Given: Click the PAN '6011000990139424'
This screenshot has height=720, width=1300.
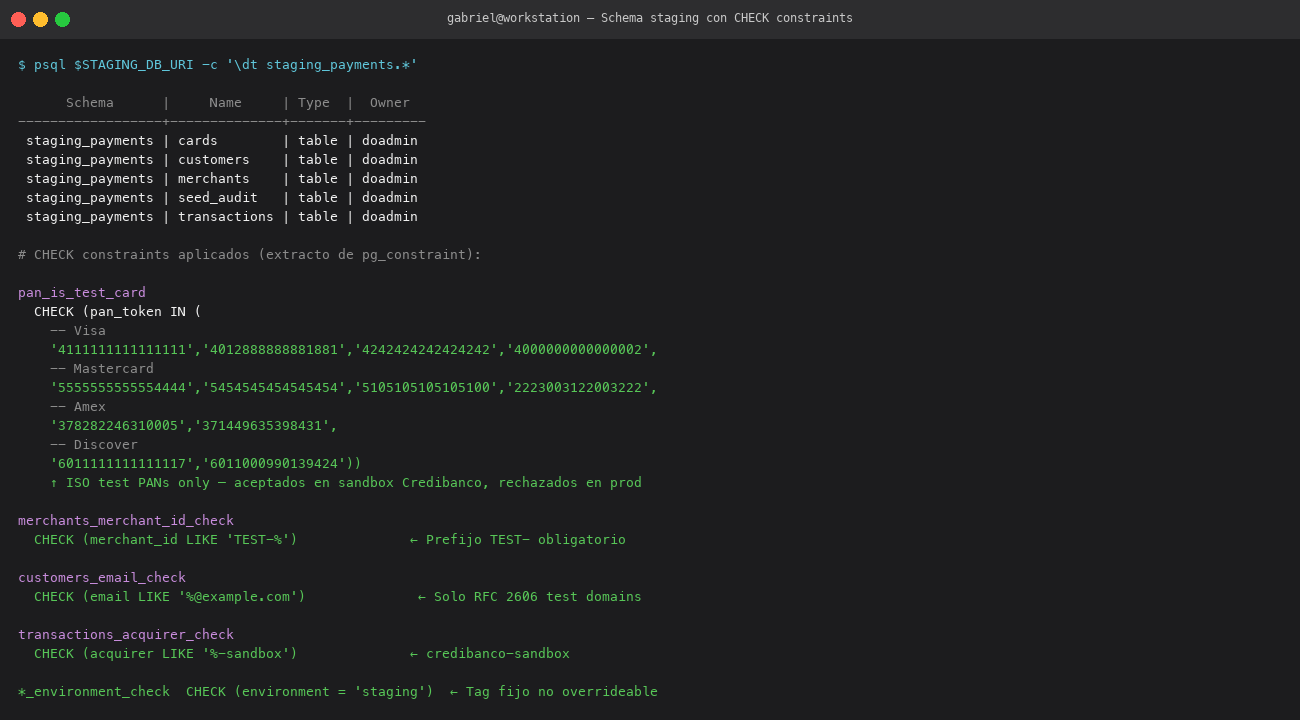Looking at the screenshot, I should click(274, 464).
